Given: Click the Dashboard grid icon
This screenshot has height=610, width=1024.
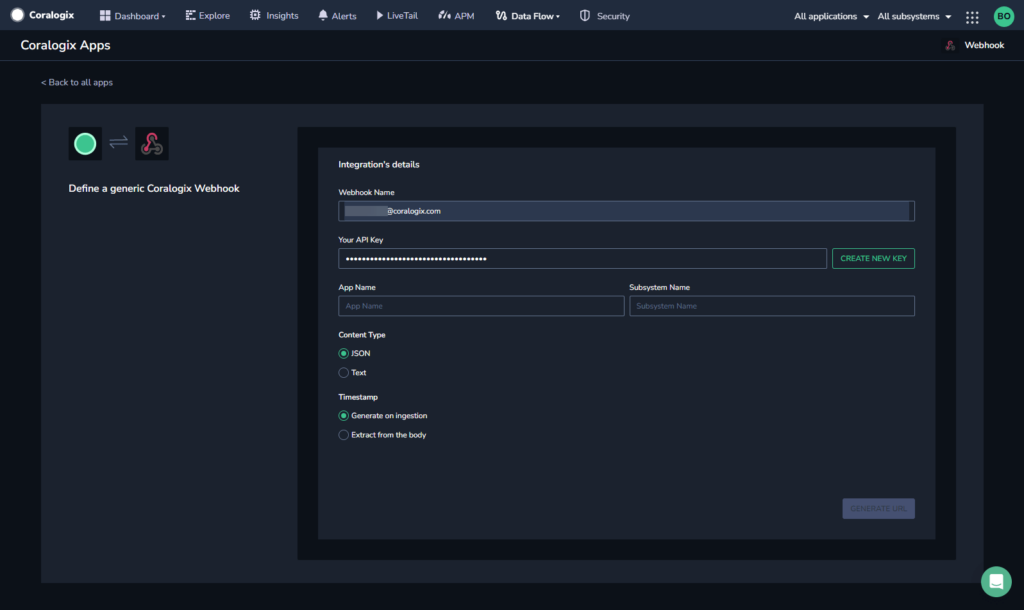Looking at the screenshot, I should 104,16.
